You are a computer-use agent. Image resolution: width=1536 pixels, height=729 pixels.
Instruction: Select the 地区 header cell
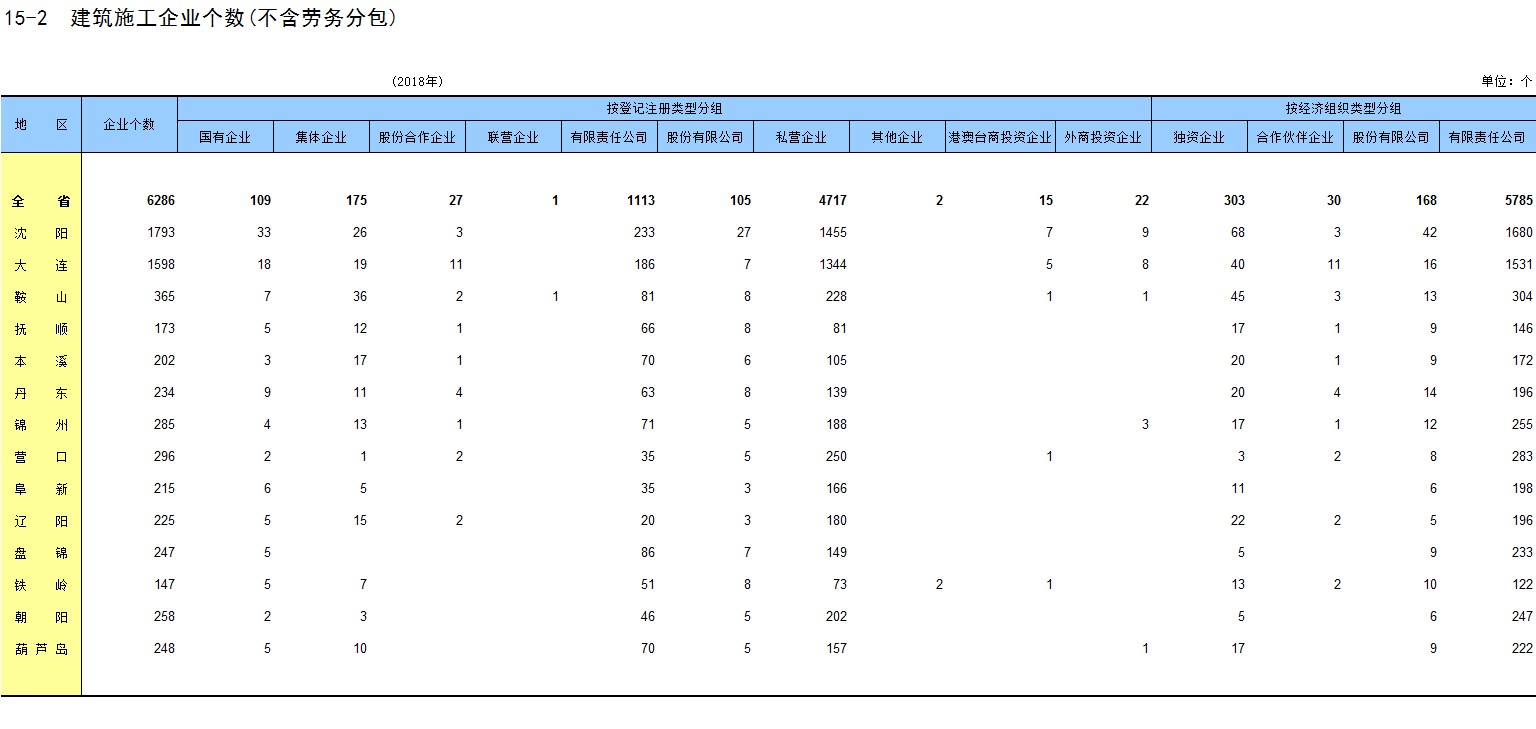pyautogui.click(x=41, y=124)
